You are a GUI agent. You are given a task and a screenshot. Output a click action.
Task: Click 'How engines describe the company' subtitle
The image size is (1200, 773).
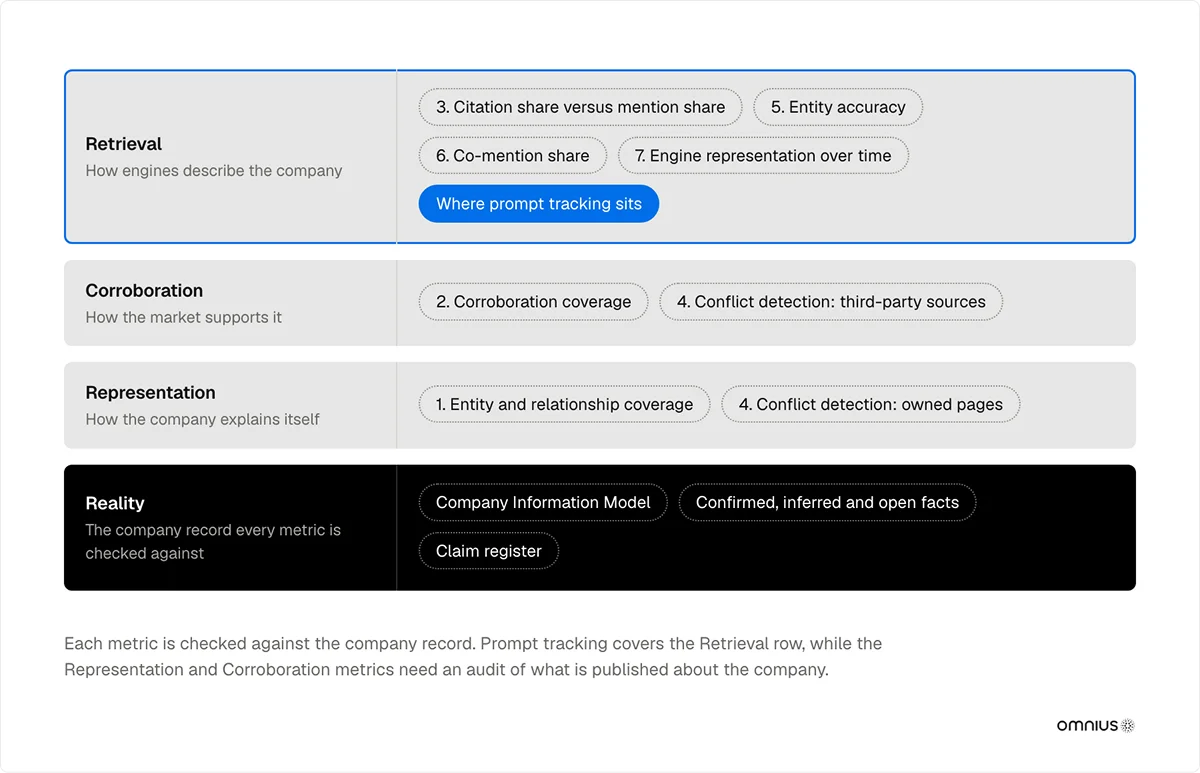point(214,171)
